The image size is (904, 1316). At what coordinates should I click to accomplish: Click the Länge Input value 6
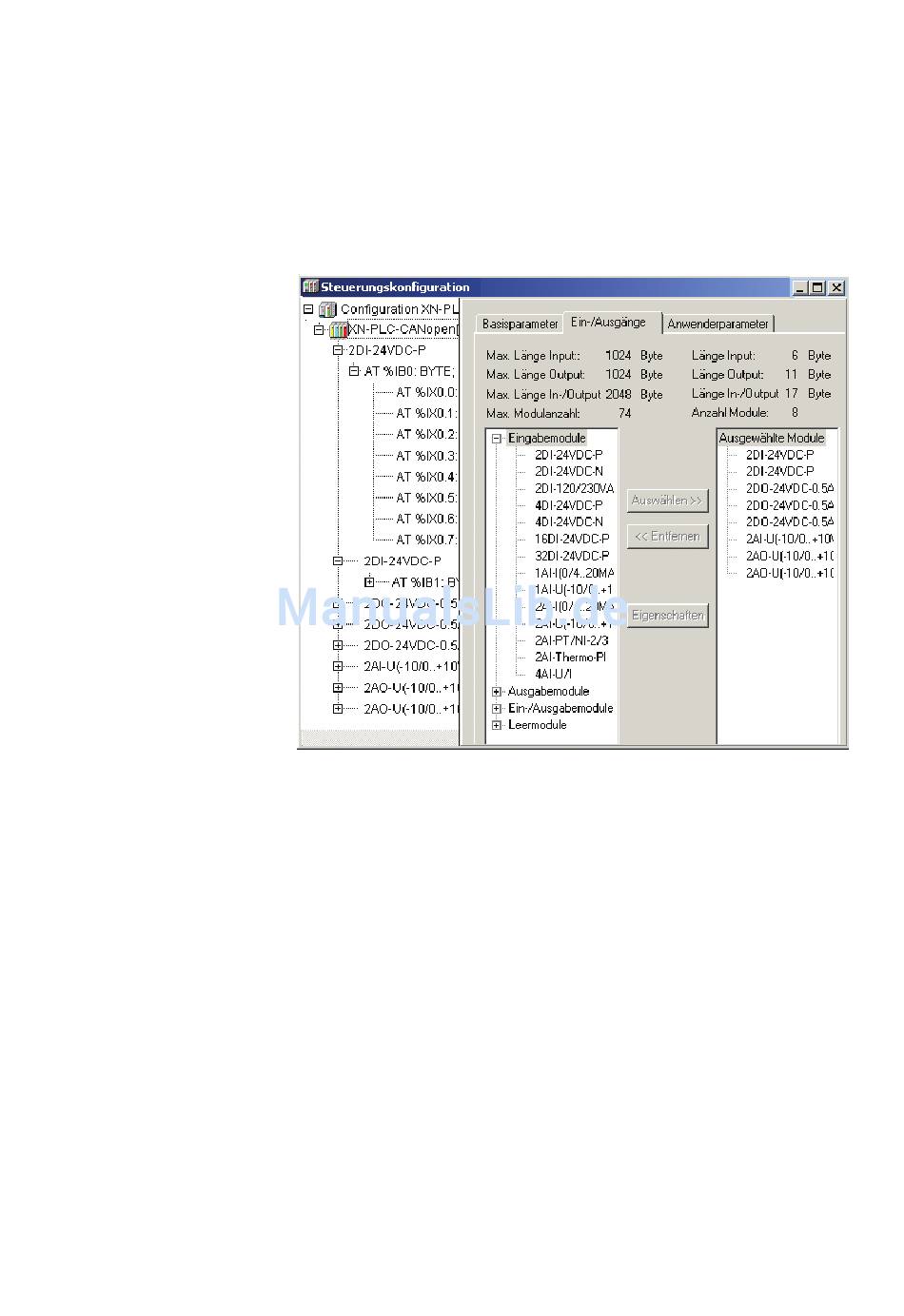point(795,356)
